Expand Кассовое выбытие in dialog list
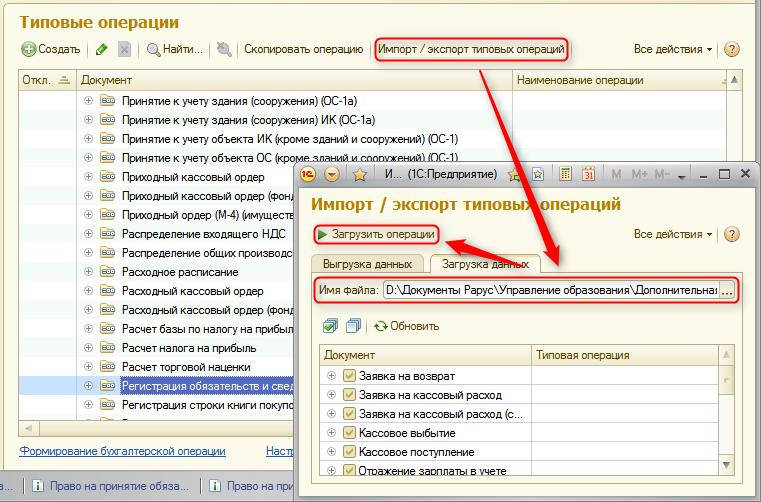Screen dimensions: 761x502 pos(331,433)
